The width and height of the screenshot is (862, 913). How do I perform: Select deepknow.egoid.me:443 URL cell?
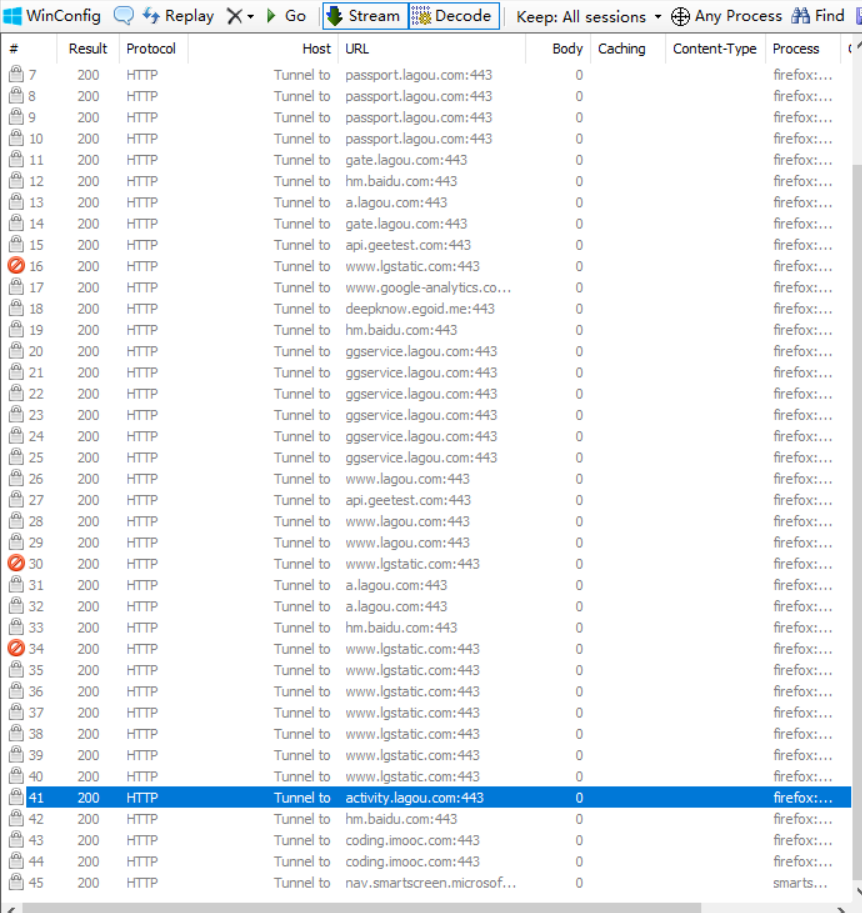pyautogui.click(x=419, y=309)
